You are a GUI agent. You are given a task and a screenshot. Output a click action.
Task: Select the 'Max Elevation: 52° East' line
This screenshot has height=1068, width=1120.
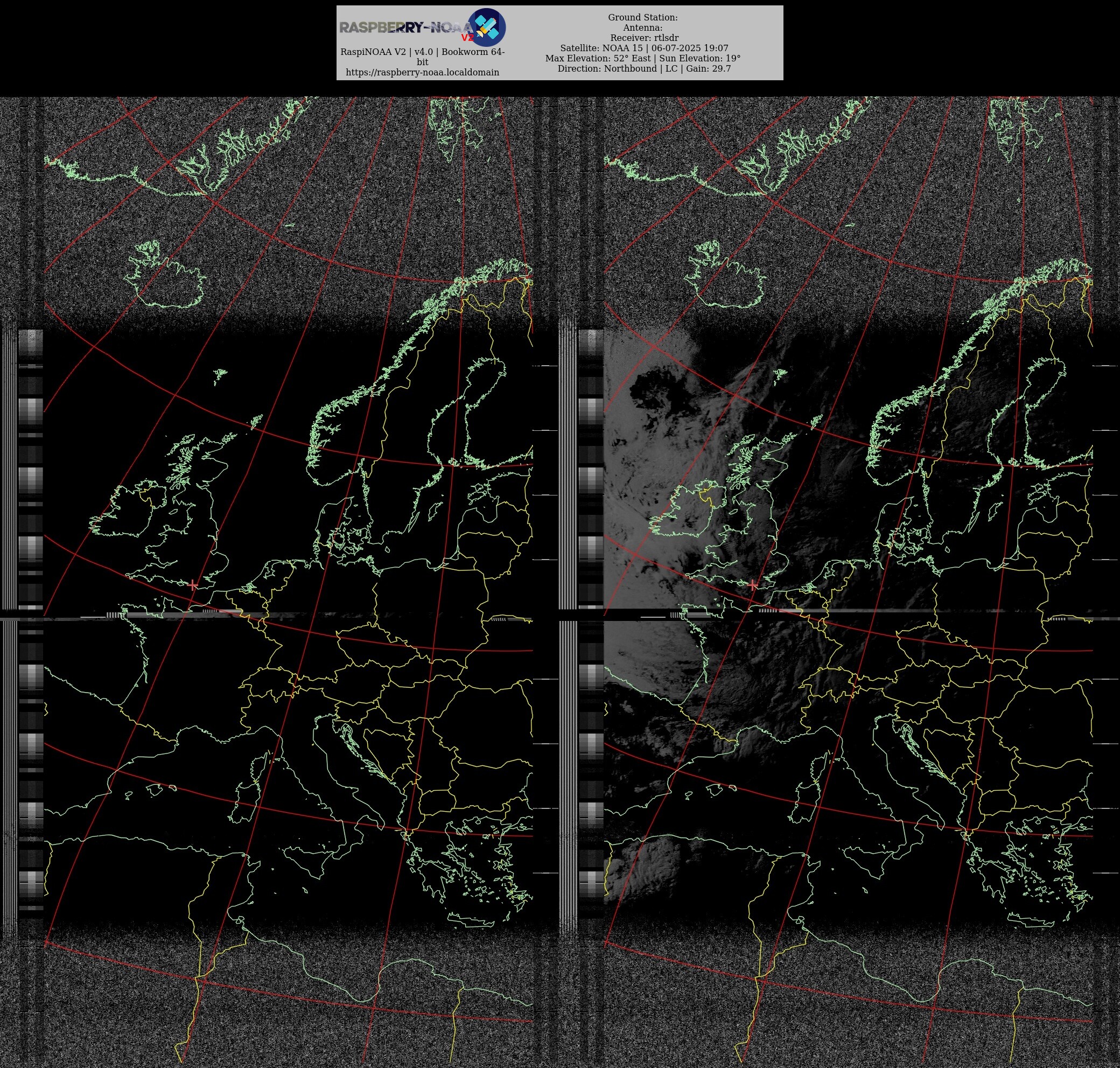[x=598, y=59]
